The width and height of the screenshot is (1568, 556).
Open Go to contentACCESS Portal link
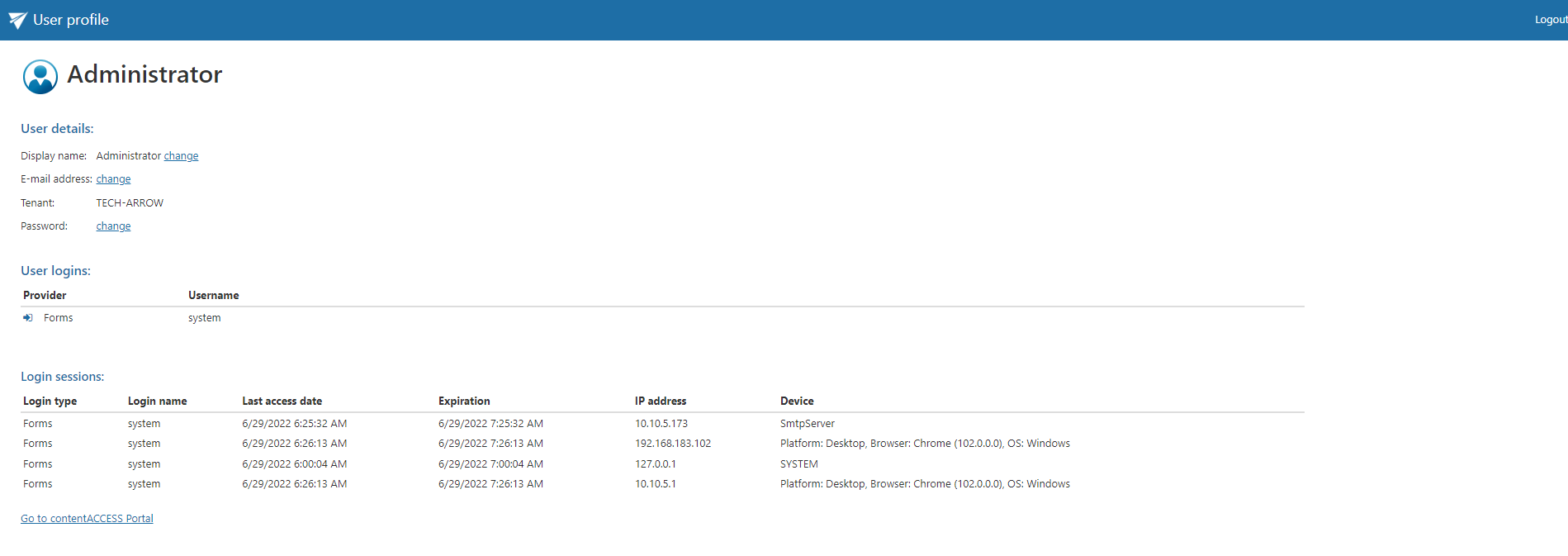(87, 519)
